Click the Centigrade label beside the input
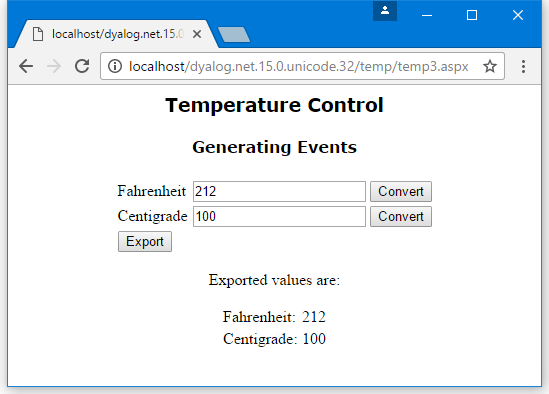This screenshot has height=394, width=549. 152,216
